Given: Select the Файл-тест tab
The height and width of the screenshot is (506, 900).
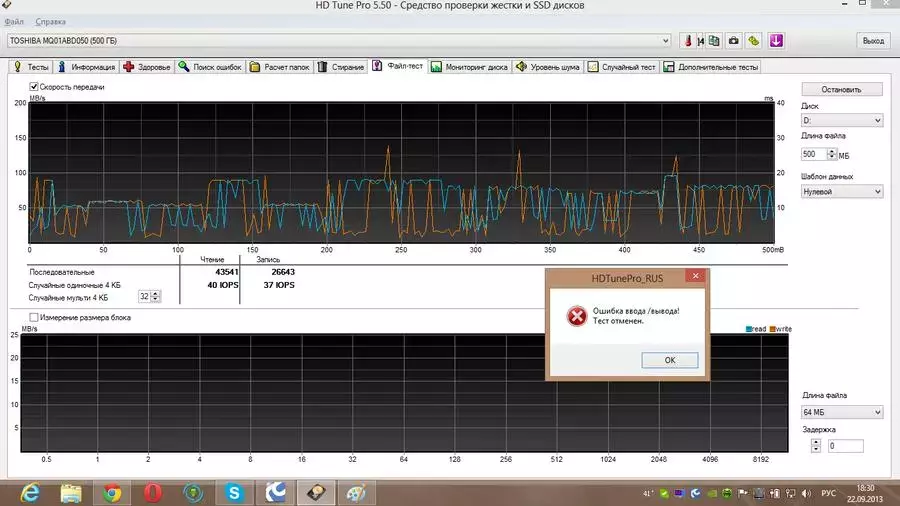Looking at the screenshot, I should [x=398, y=66].
